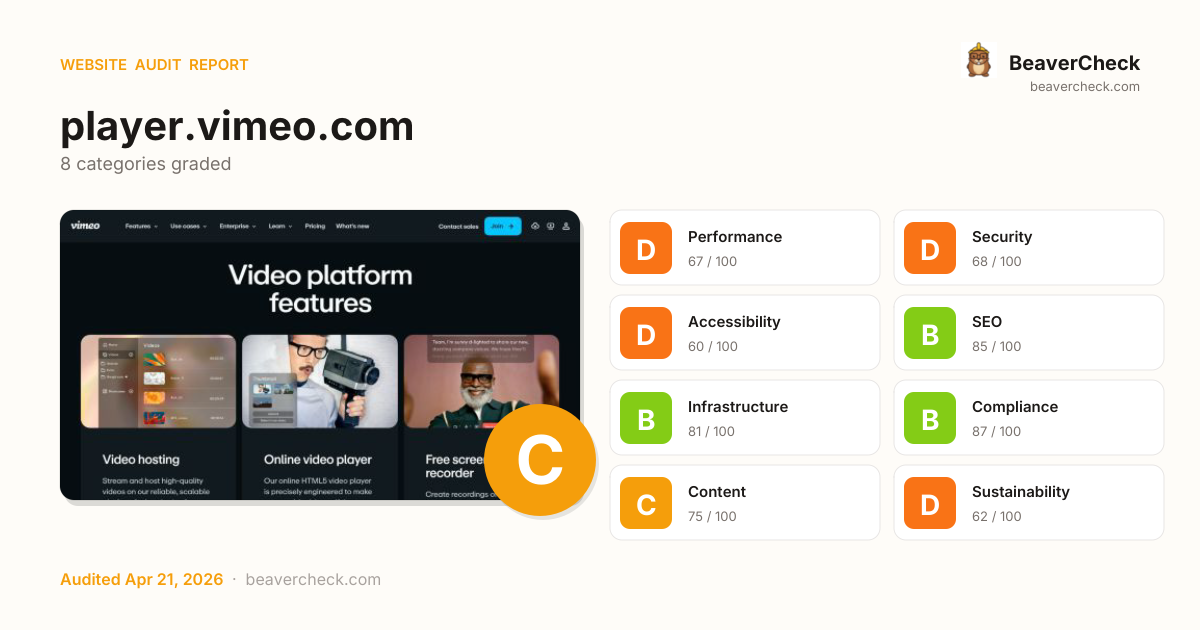Open the Pricing menu item in the preview

click(315, 226)
